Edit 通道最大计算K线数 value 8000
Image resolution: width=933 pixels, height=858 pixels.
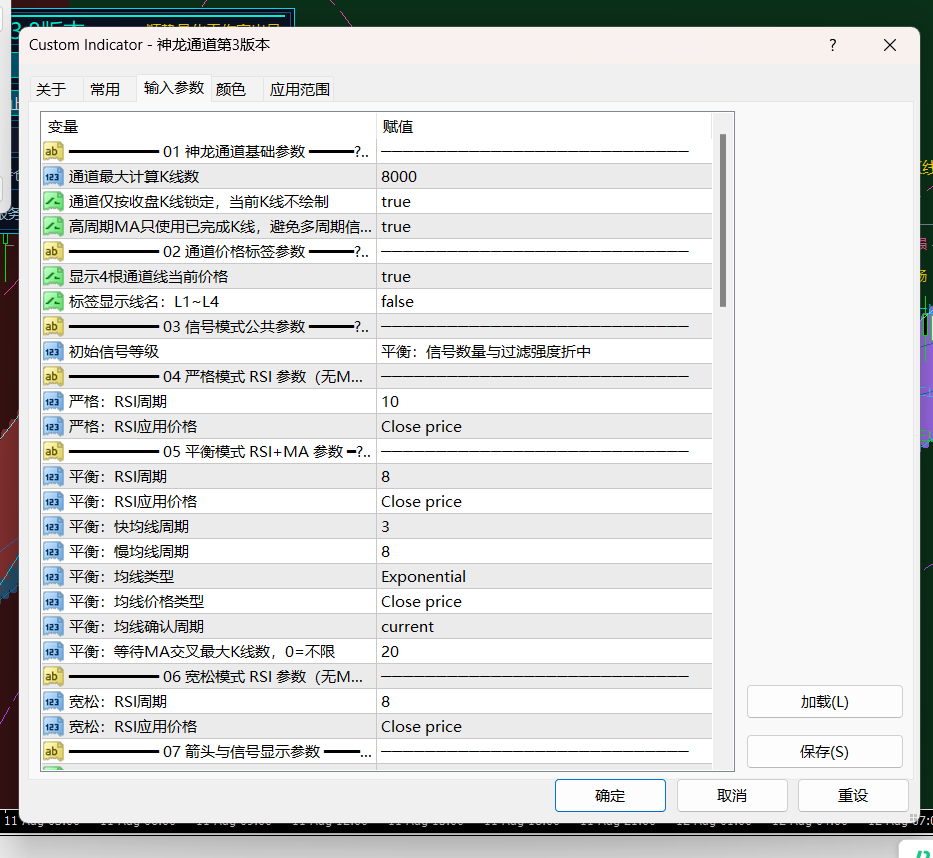click(x=544, y=177)
